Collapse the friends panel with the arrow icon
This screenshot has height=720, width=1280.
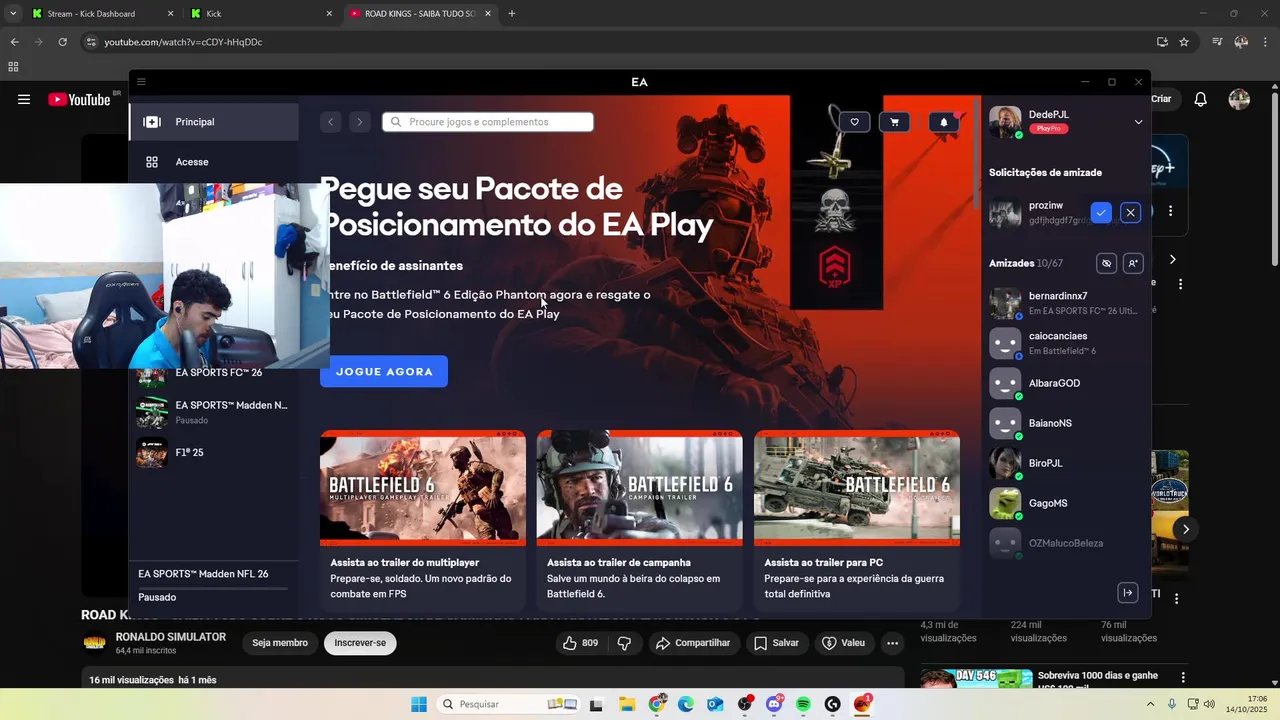coord(1127,593)
